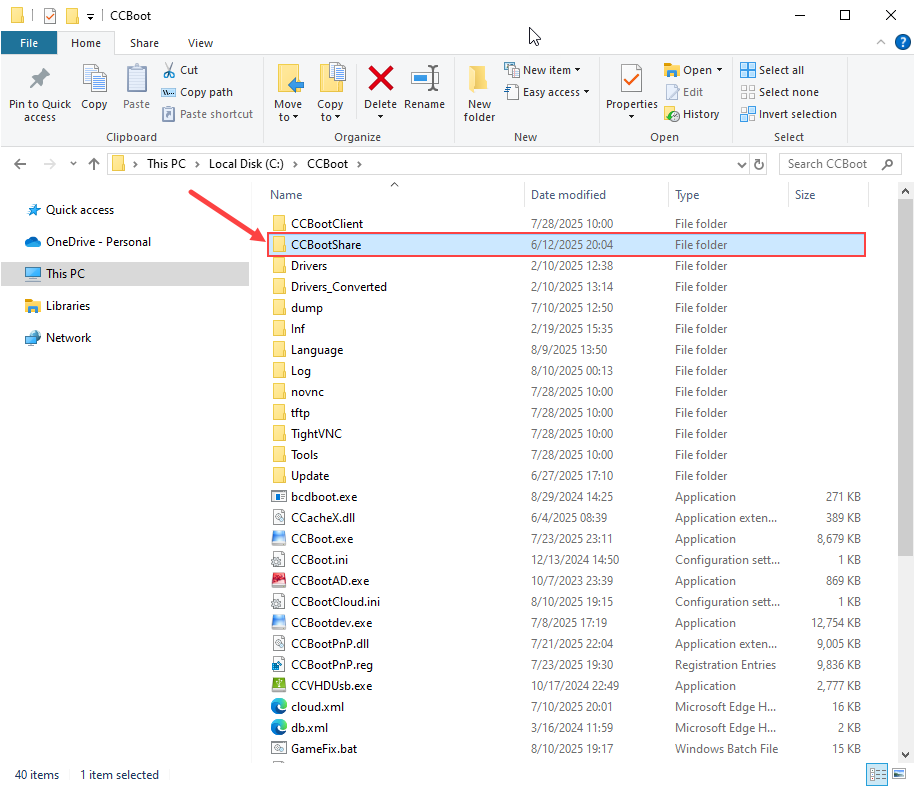Select Network in the navigation pane
This screenshot has width=915, height=787.
pos(68,338)
